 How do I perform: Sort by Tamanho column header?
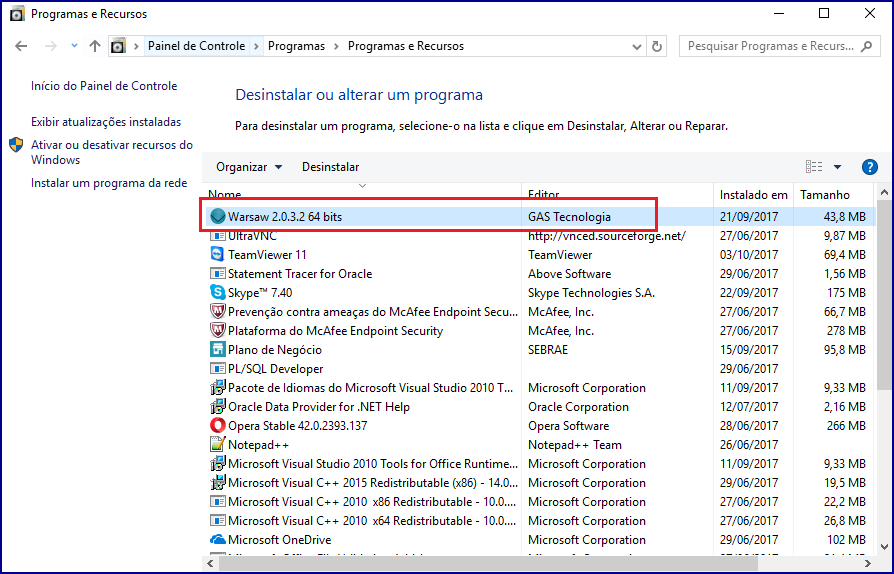click(833, 194)
